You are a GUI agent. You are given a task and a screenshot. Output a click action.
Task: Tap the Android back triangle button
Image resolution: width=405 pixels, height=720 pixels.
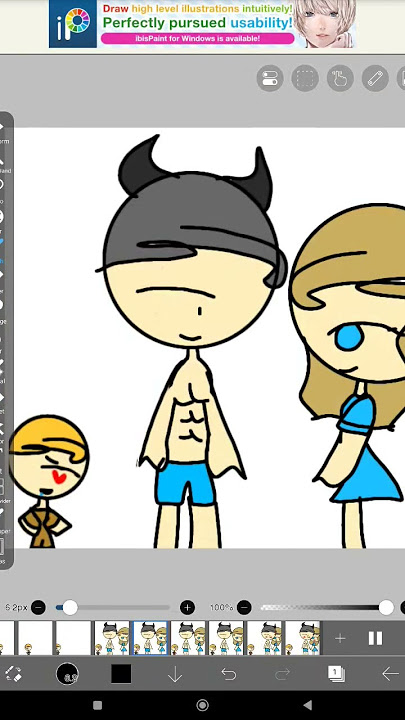(308, 705)
